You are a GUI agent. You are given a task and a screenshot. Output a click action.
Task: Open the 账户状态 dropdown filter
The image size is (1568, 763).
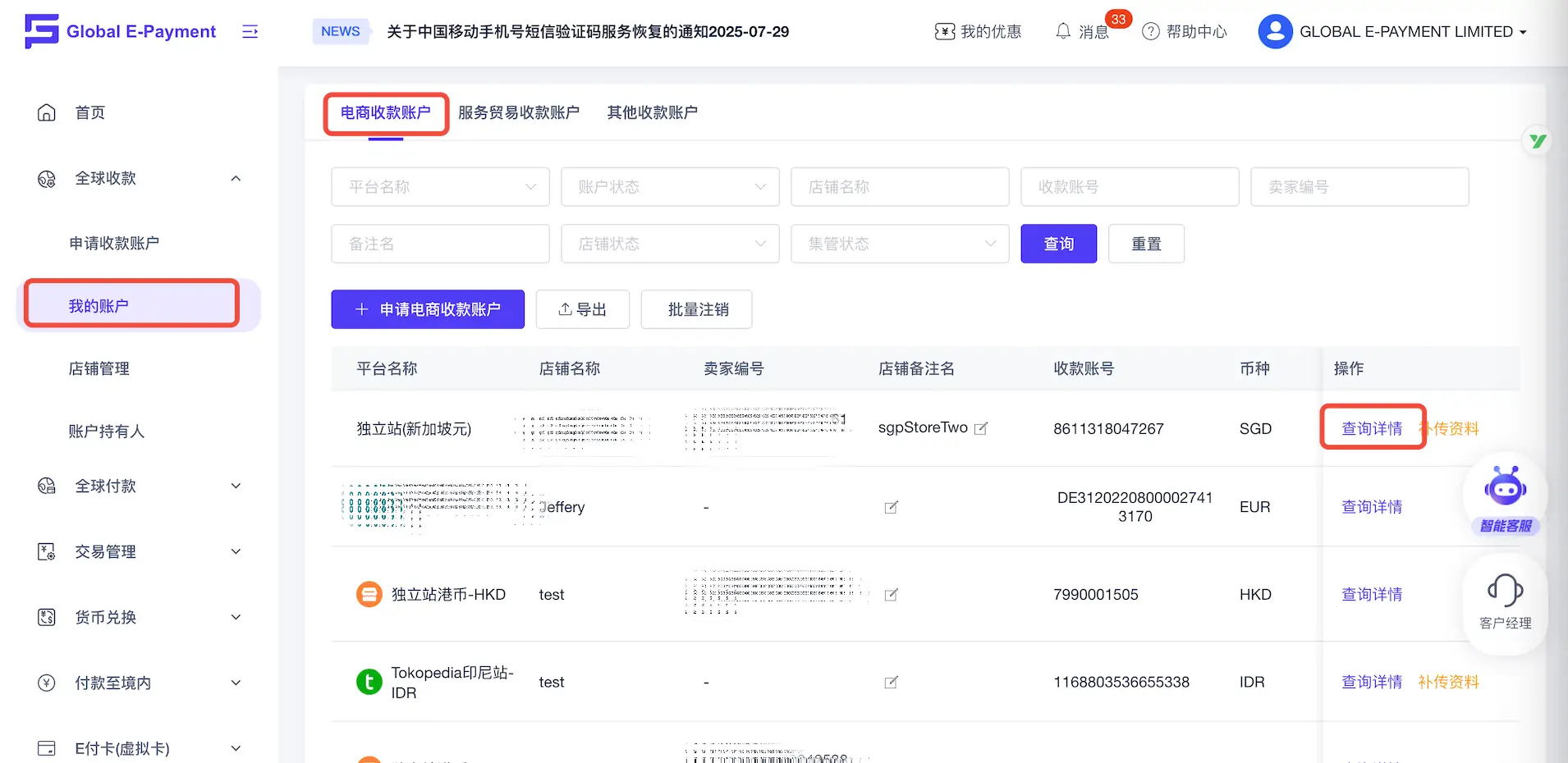670,187
